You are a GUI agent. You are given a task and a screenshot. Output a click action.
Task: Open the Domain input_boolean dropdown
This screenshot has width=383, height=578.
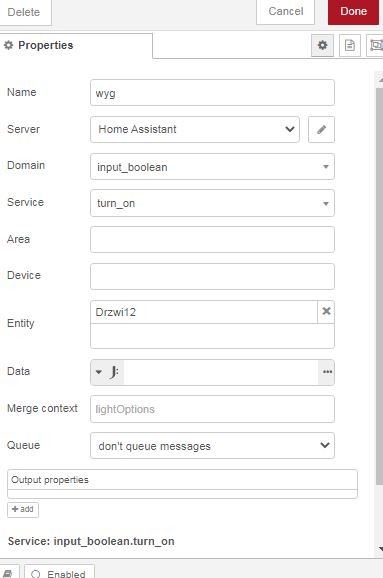pos(212,167)
